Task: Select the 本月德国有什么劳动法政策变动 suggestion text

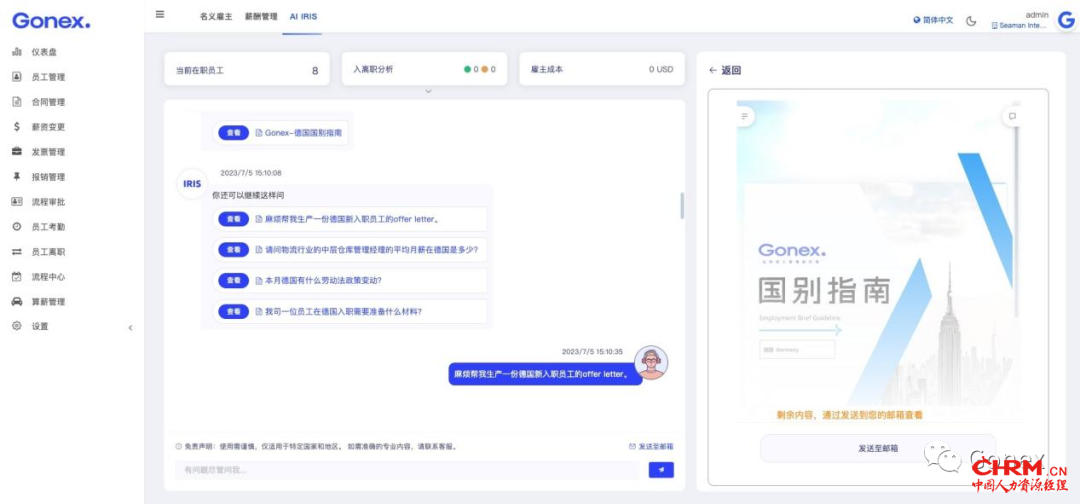Action: pyautogui.click(x=323, y=280)
